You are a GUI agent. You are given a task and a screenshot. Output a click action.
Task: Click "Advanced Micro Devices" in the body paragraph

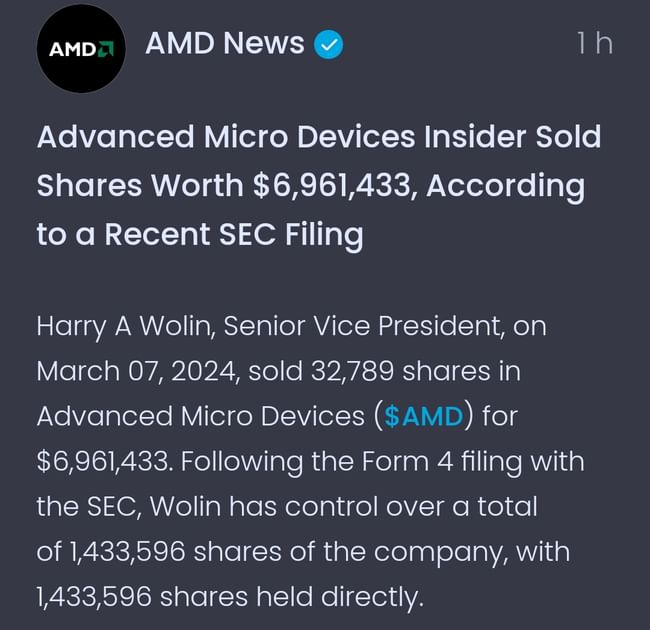(199, 416)
